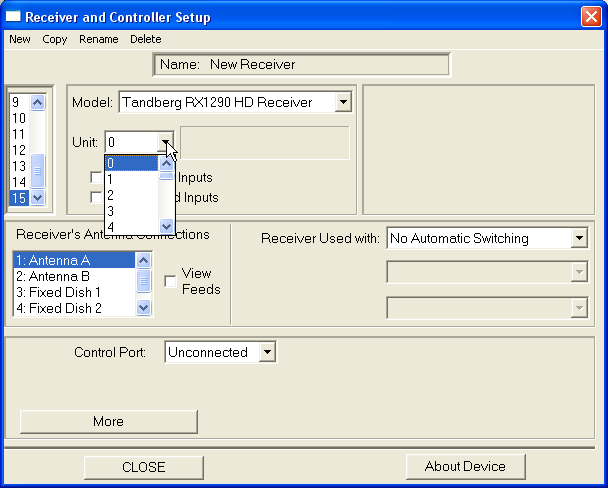Click the Name field New Receiver

[301, 65]
